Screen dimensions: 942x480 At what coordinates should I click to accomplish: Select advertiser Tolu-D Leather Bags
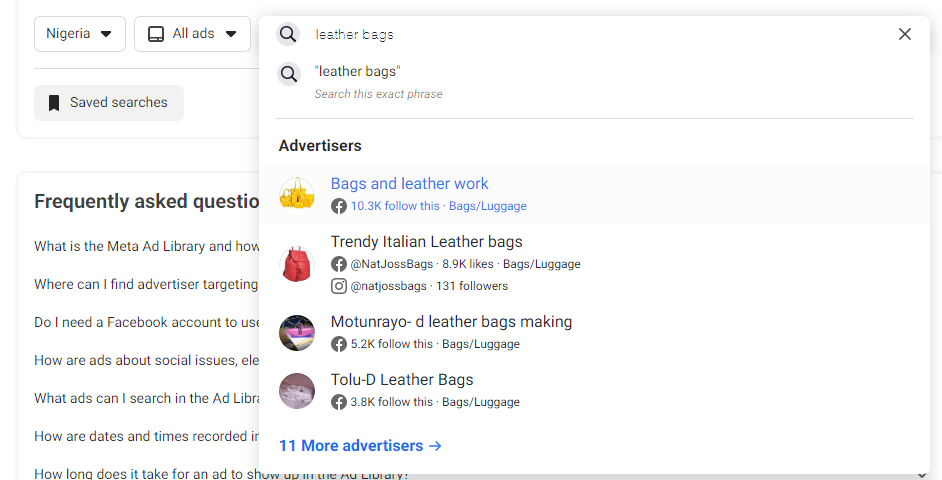(595, 390)
